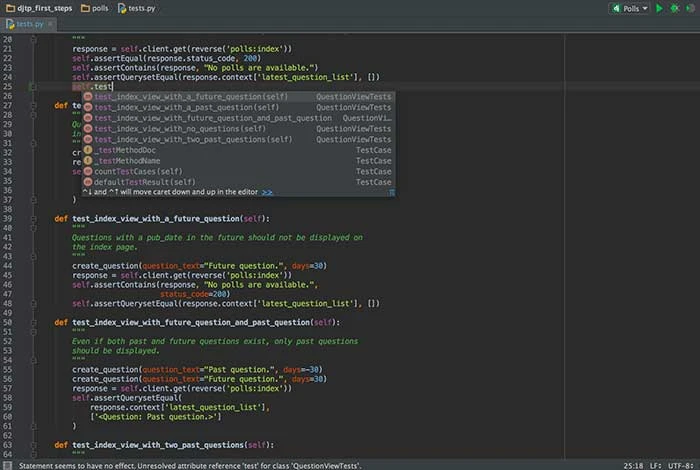Image resolution: width=700 pixels, height=470 pixels.
Task: Click status_code=200 argument on line 47
Action: pyautogui.click(x=193, y=294)
